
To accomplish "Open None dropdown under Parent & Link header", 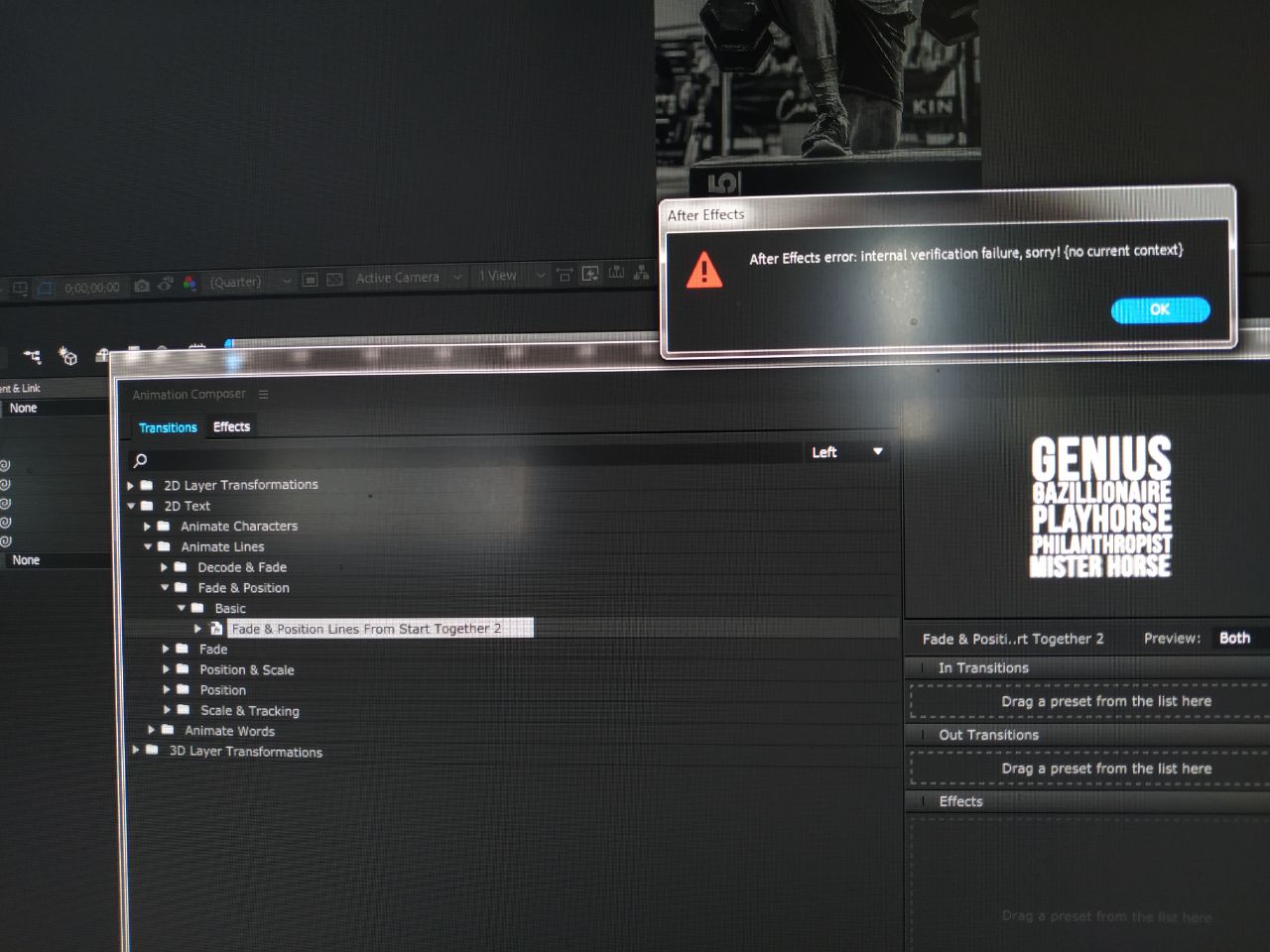I will coord(55,408).
